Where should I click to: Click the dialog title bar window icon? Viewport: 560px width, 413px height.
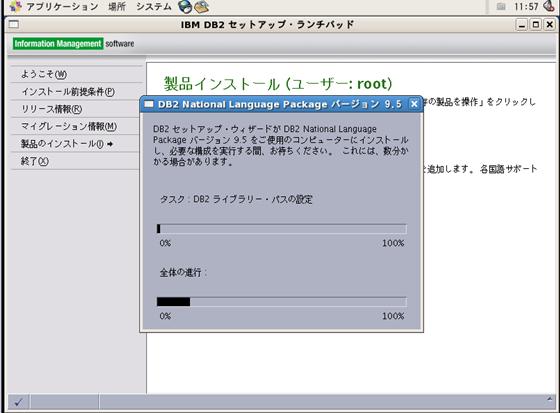(149, 104)
